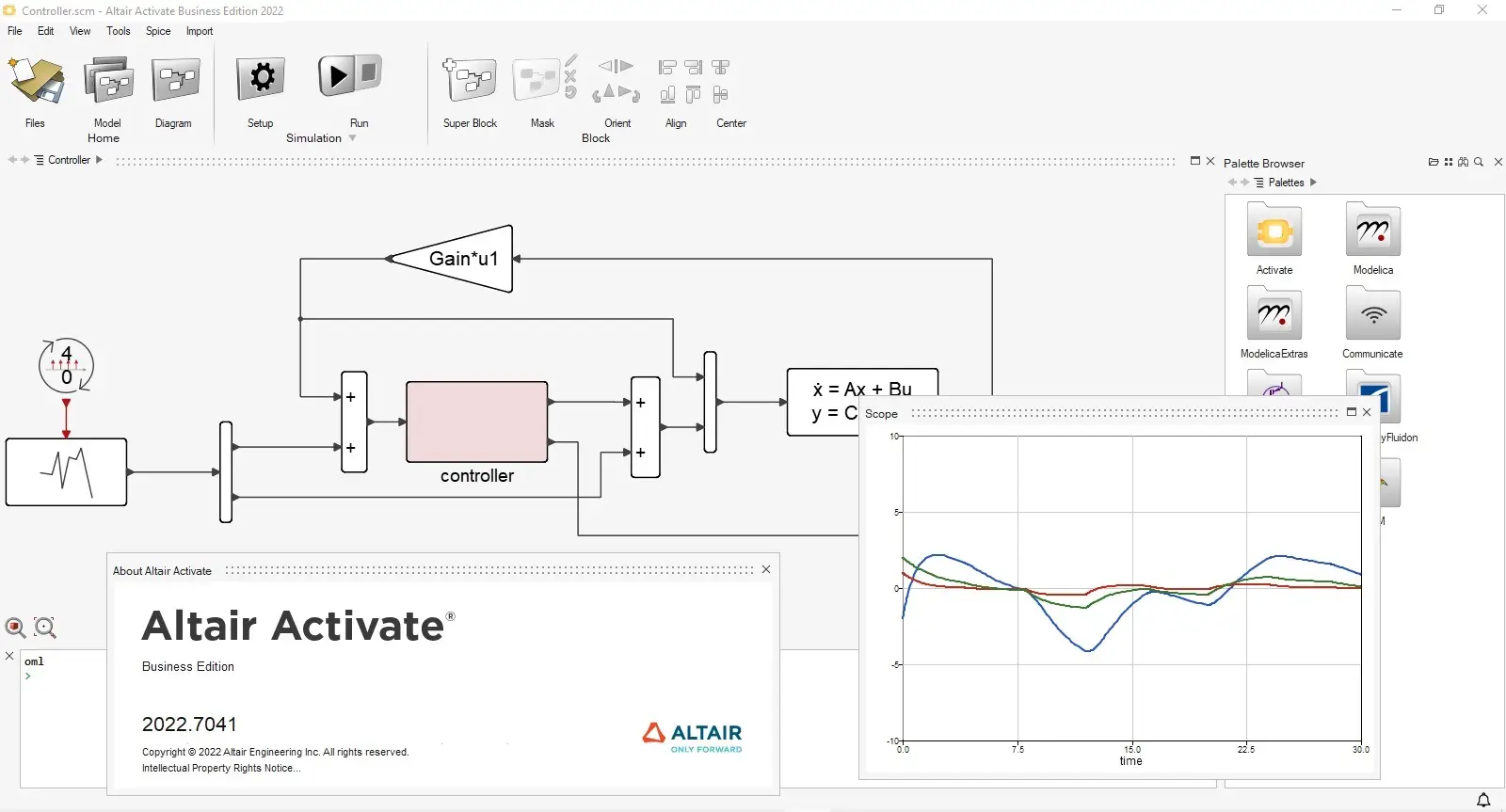
Task: Click Intellectual Property Rights Notice link
Action: (221, 768)
